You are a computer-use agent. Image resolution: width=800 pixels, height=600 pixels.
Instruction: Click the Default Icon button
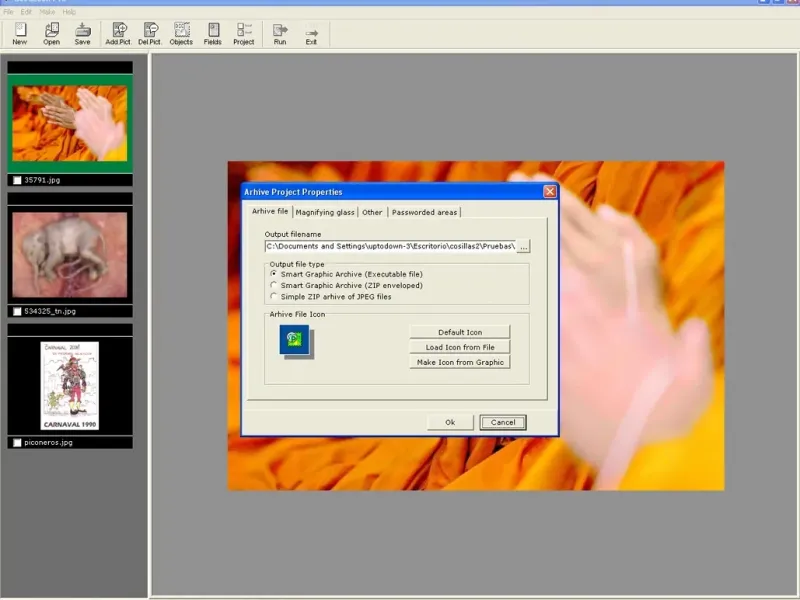(x=460, y=332)
